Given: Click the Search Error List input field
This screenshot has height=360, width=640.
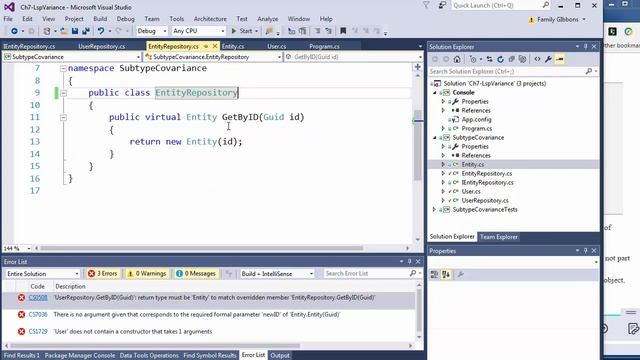Looking at the screenshot, I should tap(367, 273).
